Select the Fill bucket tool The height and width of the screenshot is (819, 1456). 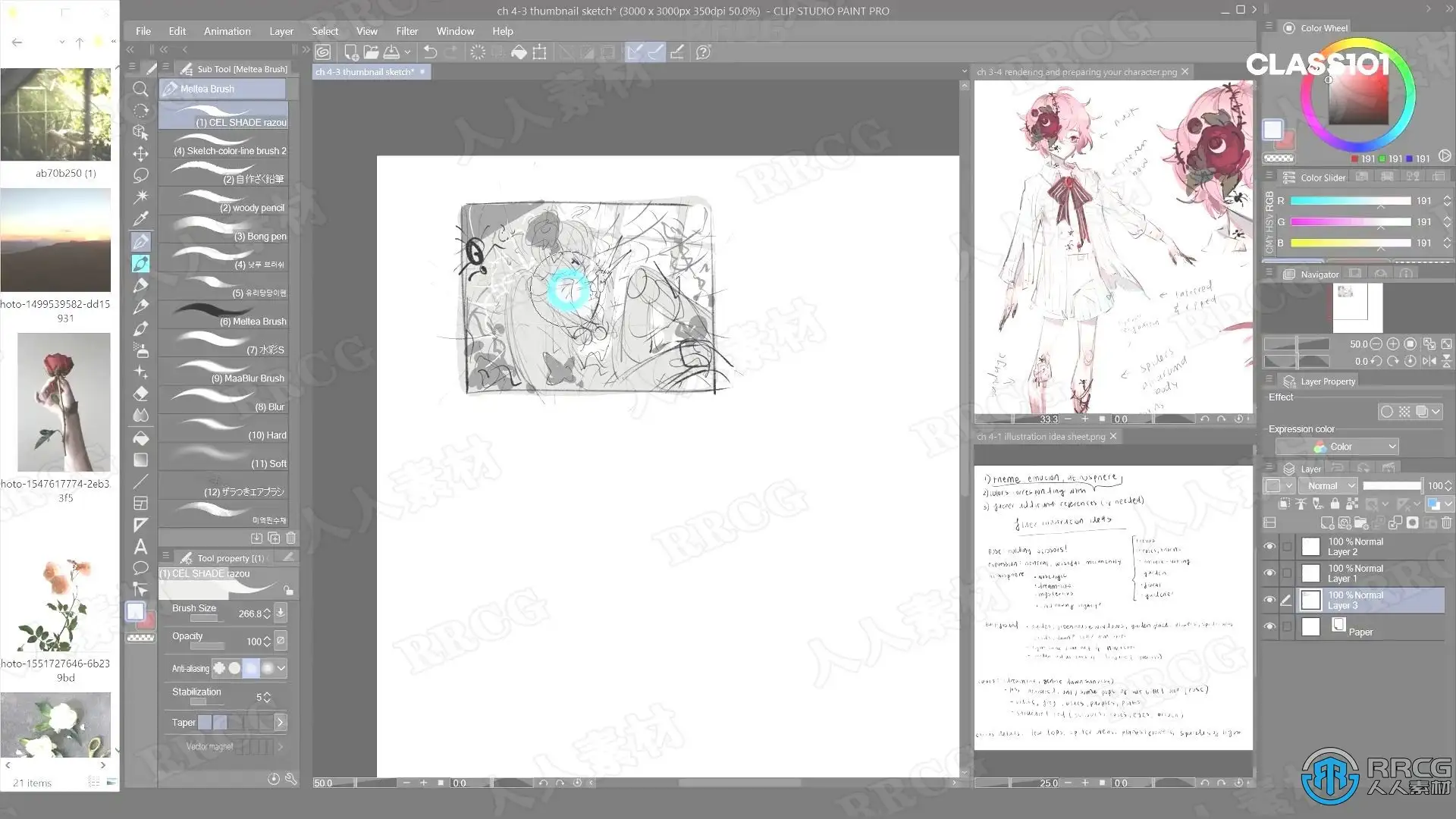pos(140,438)
